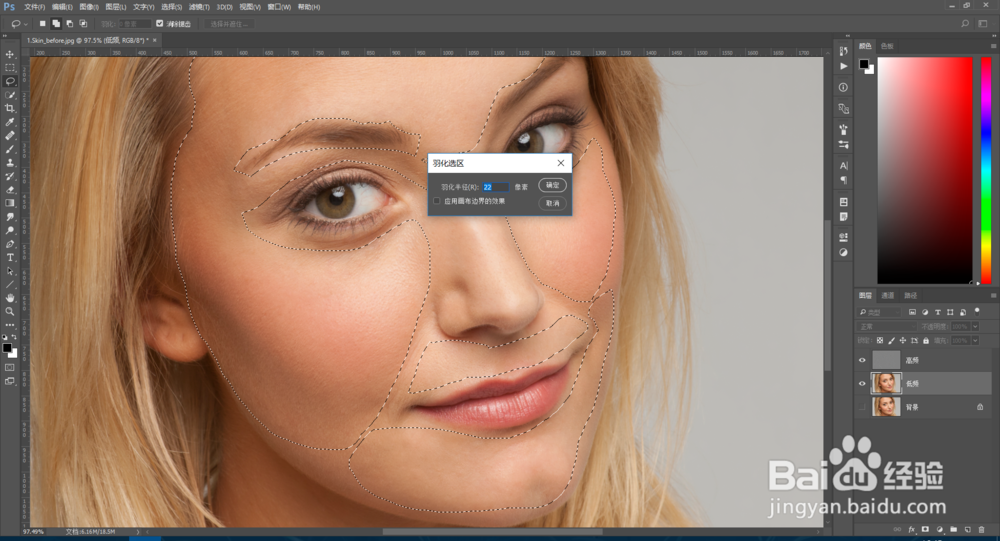This screenshot has height=541, width=1000.
Task: Switch to 路径 paths tab
Action: tap(911, 295)
